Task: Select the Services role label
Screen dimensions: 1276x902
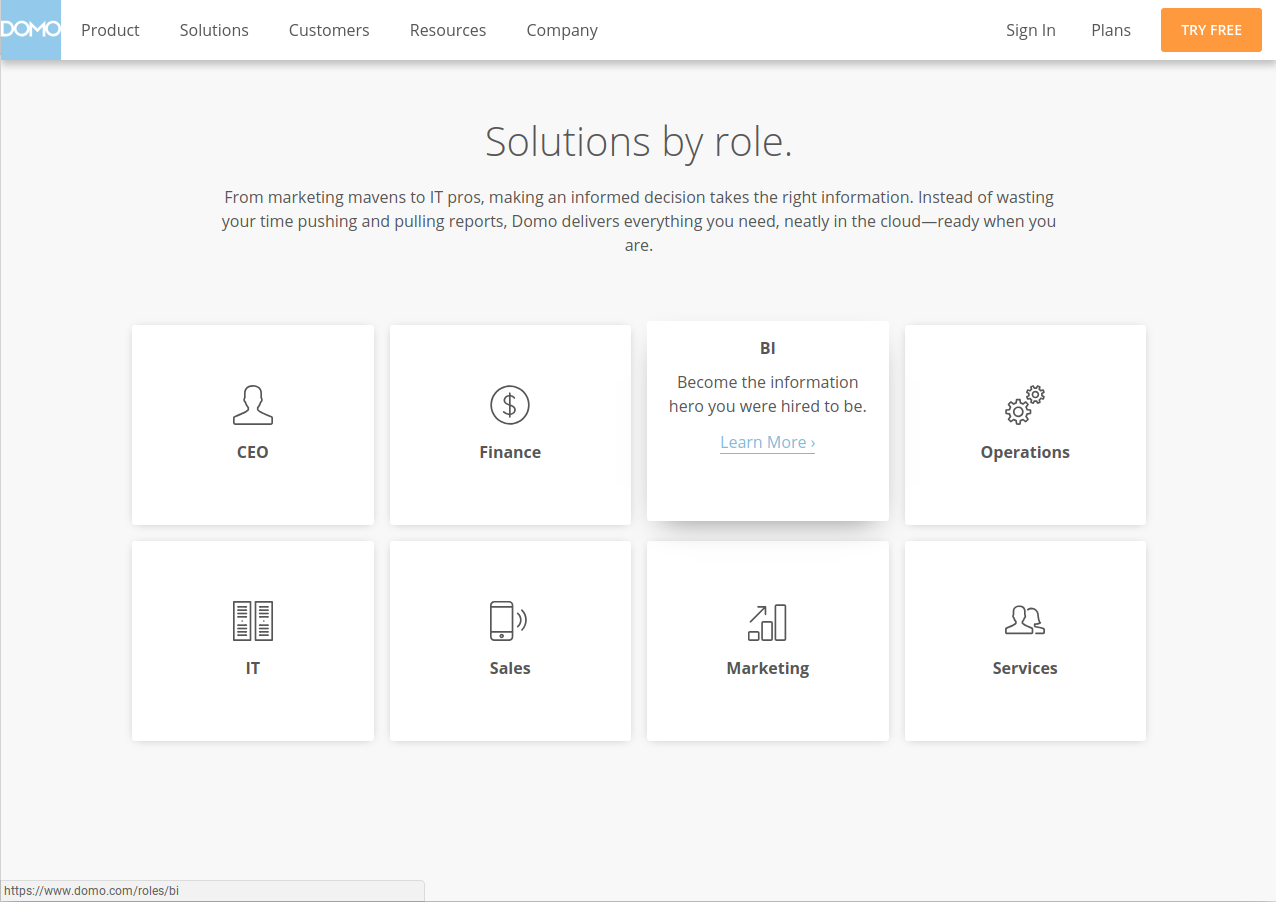Action: pos(1025,668)
